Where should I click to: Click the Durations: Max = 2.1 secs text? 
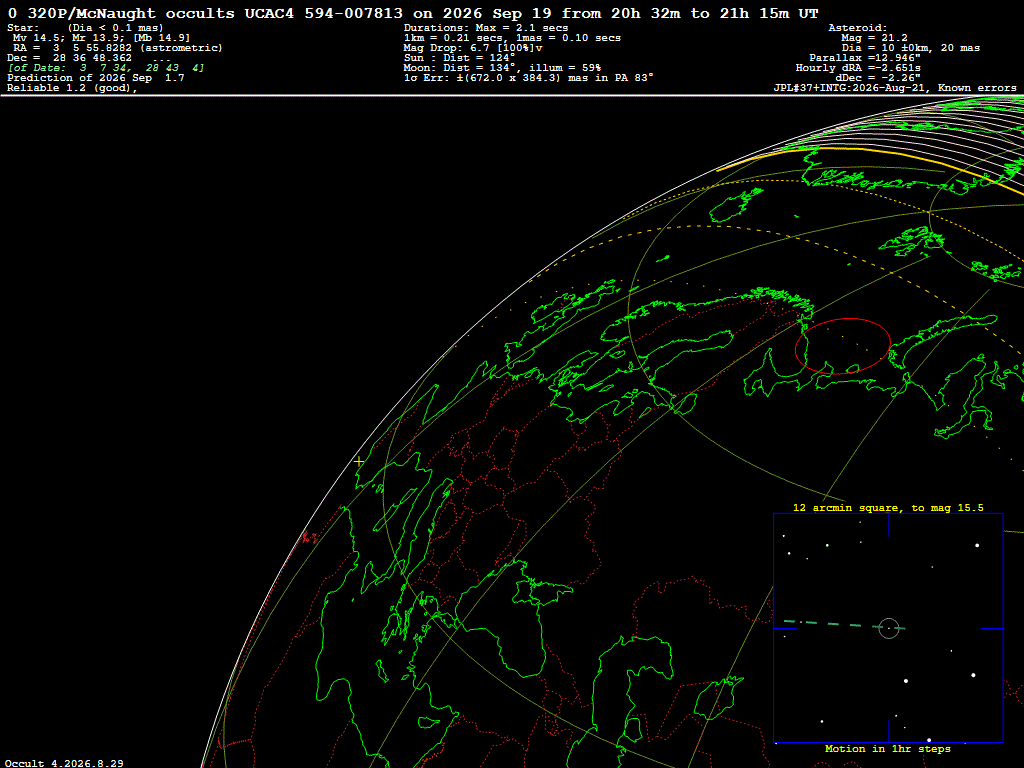pyautogui.click(x=486, y=28)
